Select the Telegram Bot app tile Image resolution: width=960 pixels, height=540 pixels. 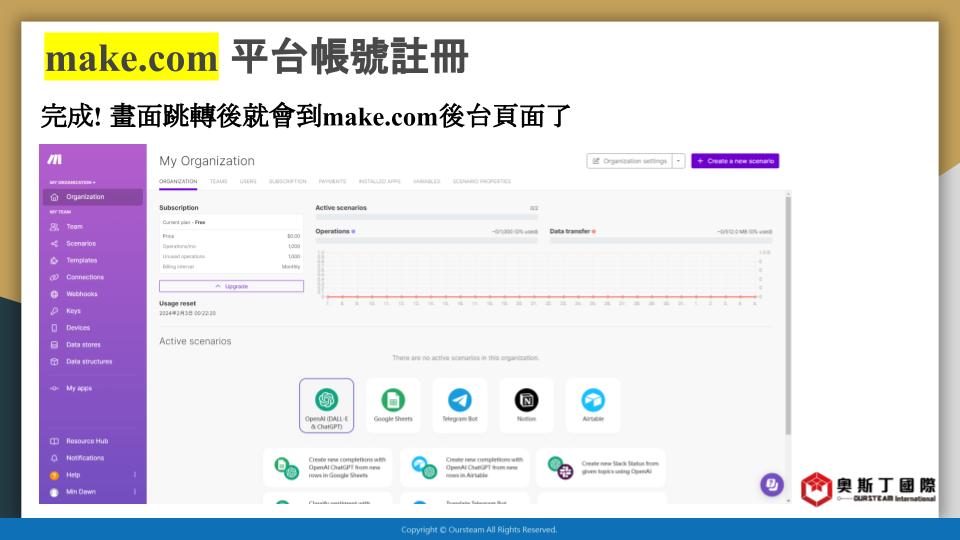point(460,405)
